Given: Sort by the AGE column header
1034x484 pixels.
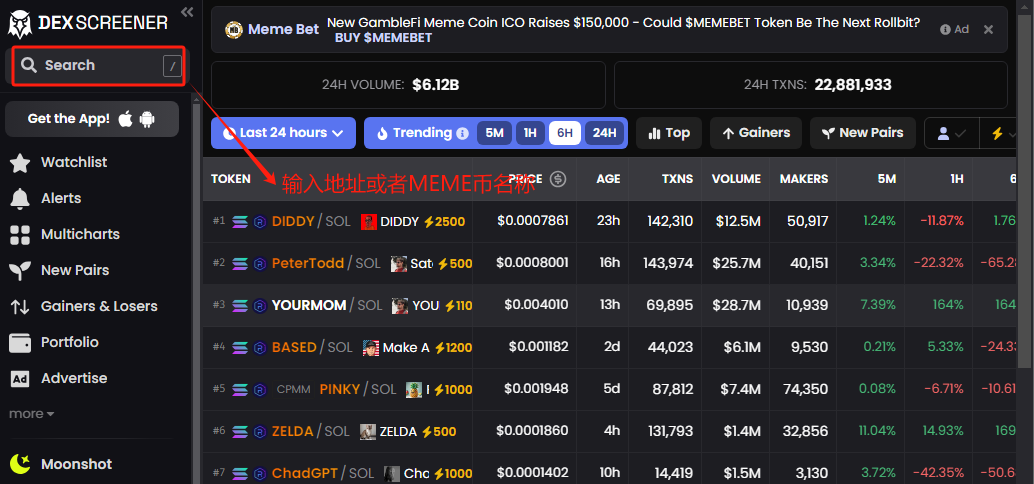Looking at the screenshot, I should (608, 179).
